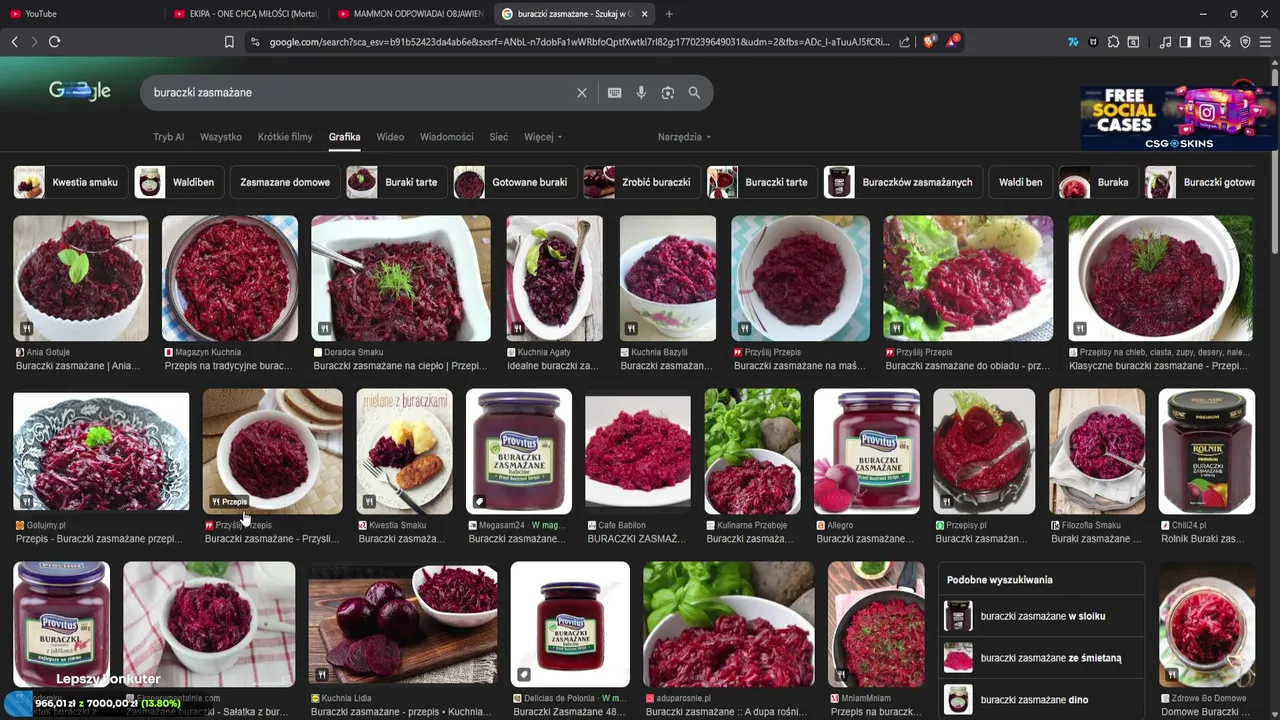1280x720 pixels.
Task: Expand the Narzędzia tools dropdown
Action: click(684, 137)
